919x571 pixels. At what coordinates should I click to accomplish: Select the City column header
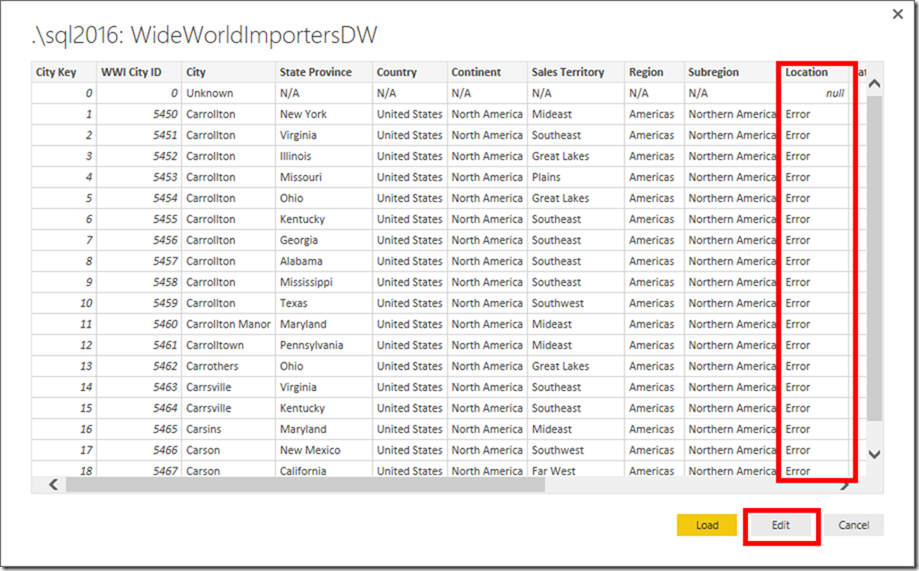228,72
